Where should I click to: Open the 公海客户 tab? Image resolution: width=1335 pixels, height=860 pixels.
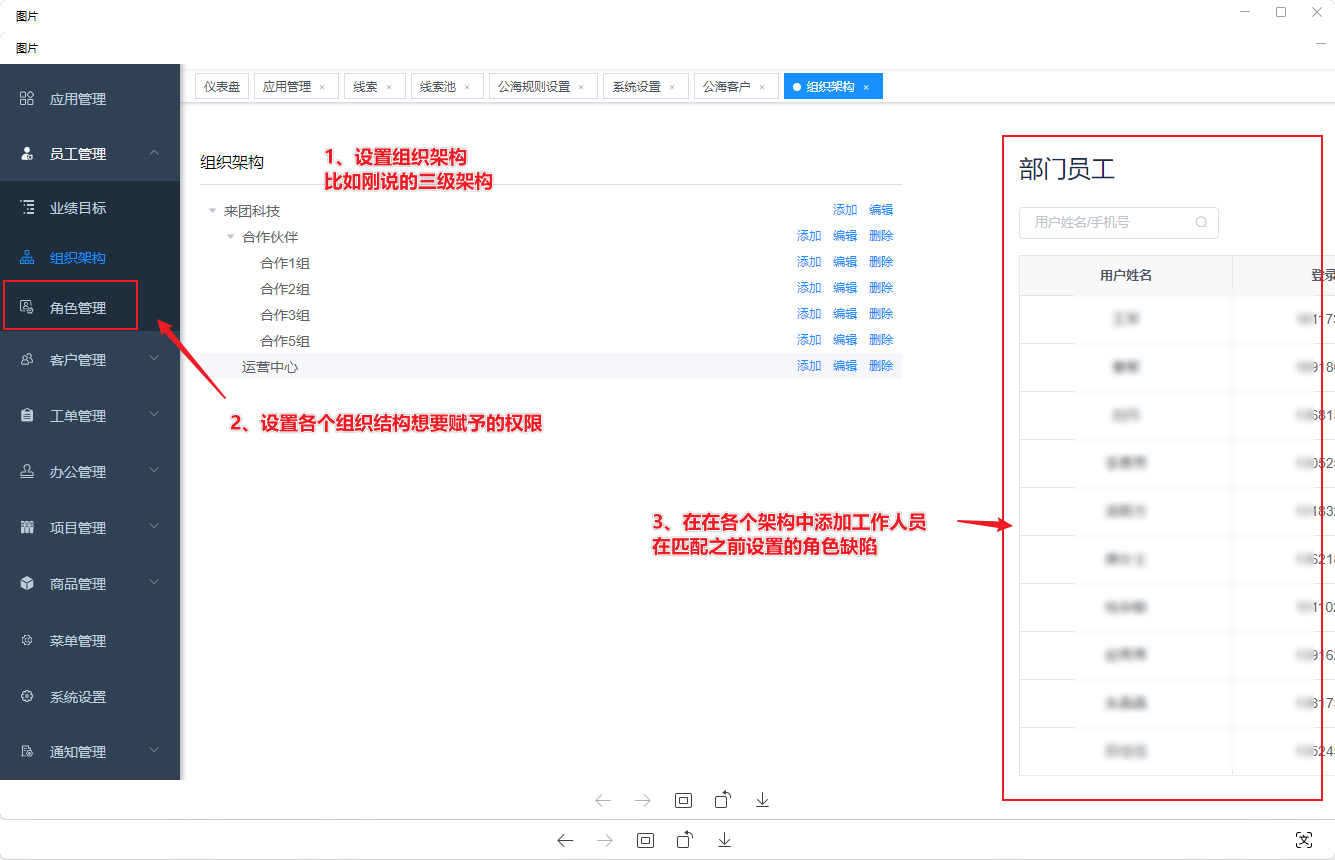click(x=729, y=86)
